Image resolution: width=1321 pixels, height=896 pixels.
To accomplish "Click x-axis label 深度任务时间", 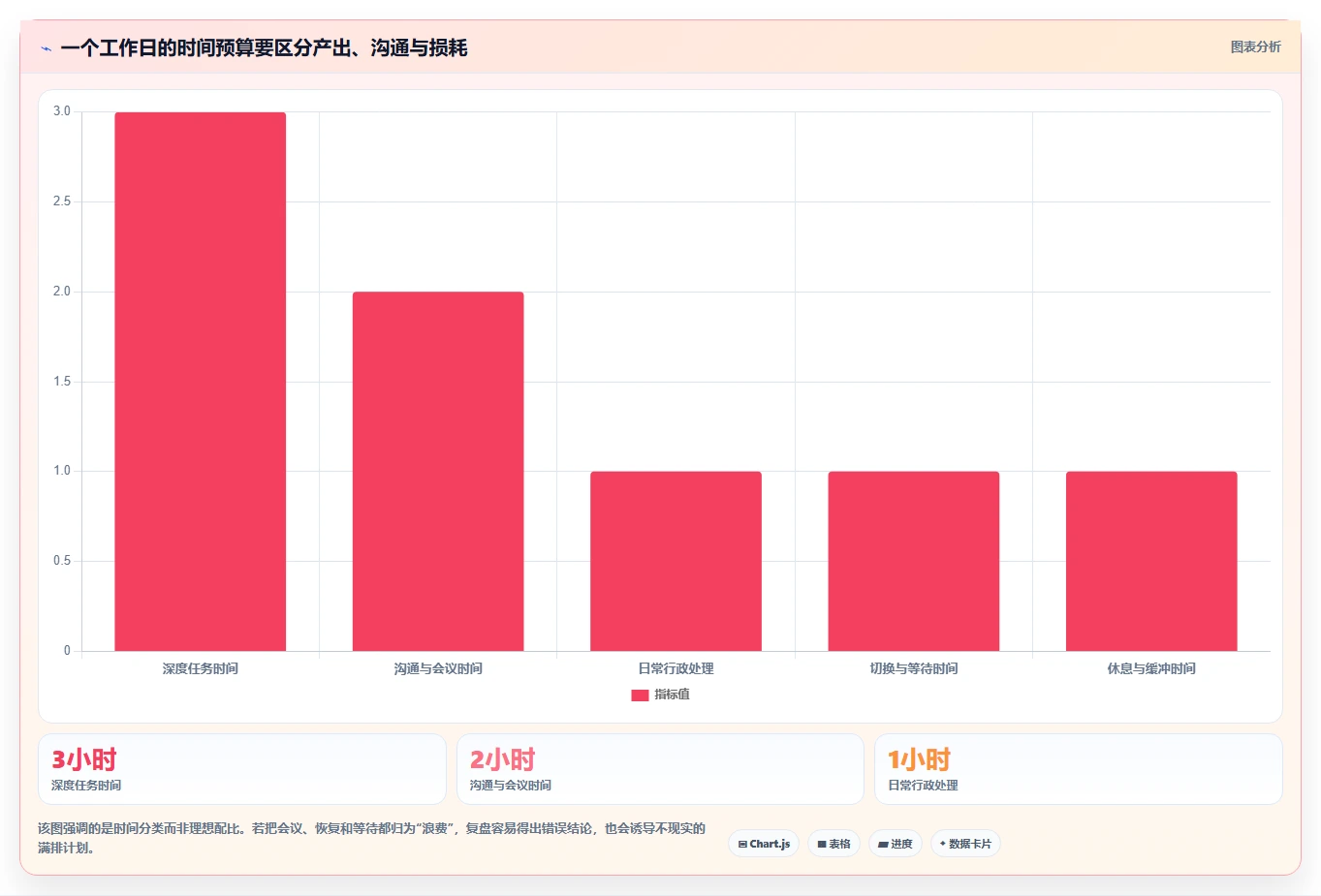I will (201, 668).
